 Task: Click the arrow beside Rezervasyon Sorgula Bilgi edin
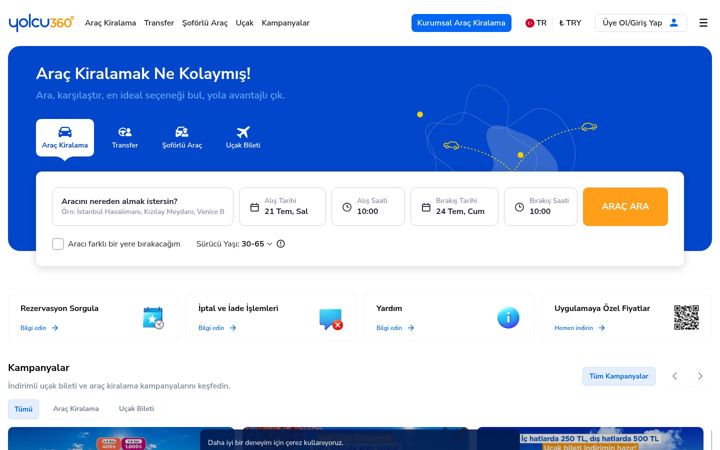pos(55,328)
